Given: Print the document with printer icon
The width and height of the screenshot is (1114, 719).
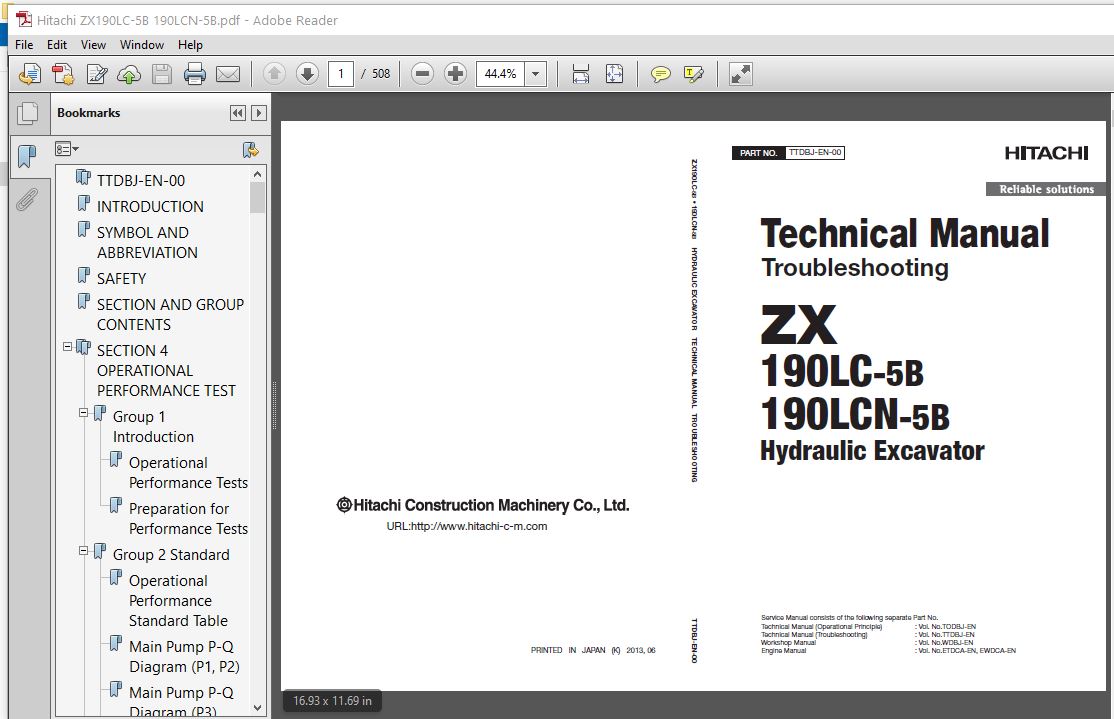Looking at the screenshot, I should (195, 74).
